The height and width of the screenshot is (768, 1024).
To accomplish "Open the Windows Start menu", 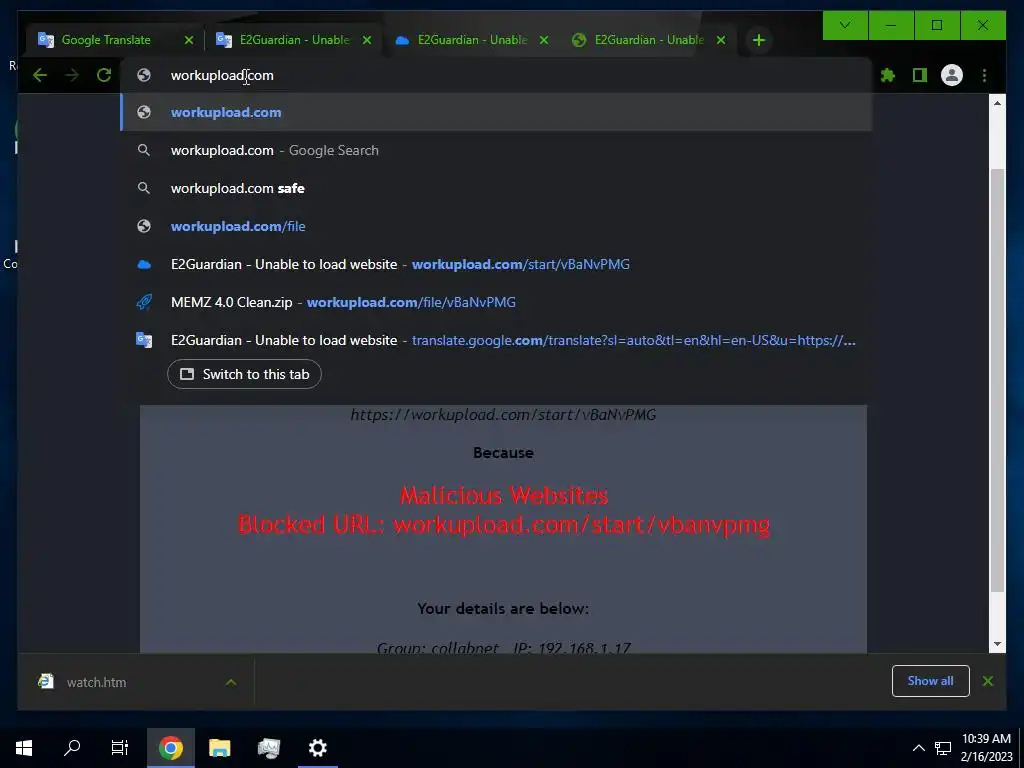I will [24, 748].
